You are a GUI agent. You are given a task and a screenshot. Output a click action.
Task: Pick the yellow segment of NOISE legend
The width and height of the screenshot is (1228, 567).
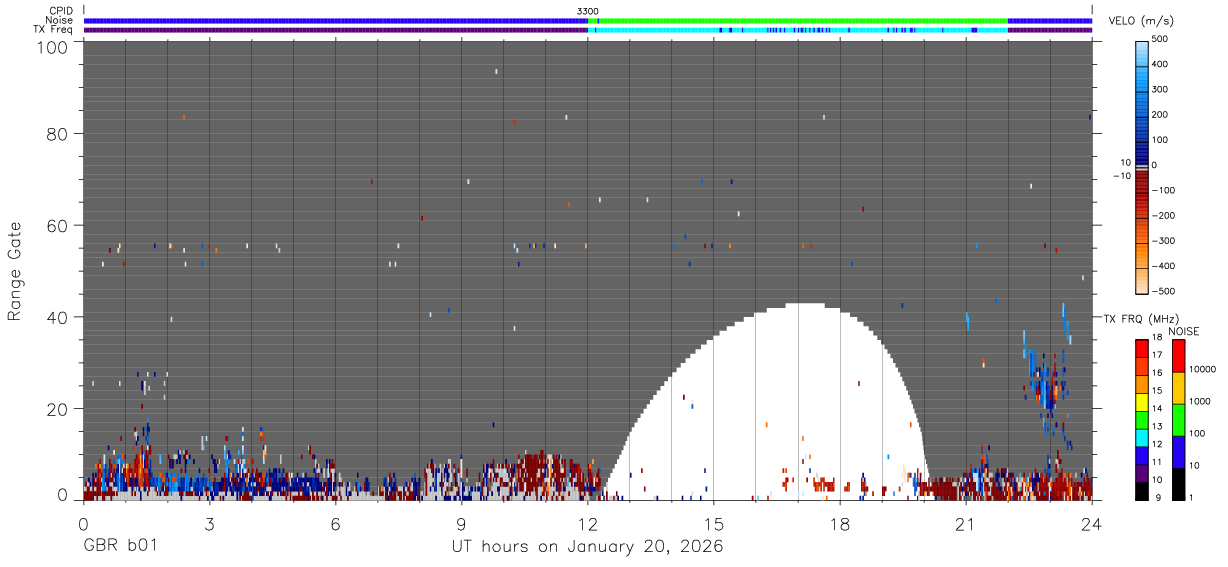[1179, 386]
